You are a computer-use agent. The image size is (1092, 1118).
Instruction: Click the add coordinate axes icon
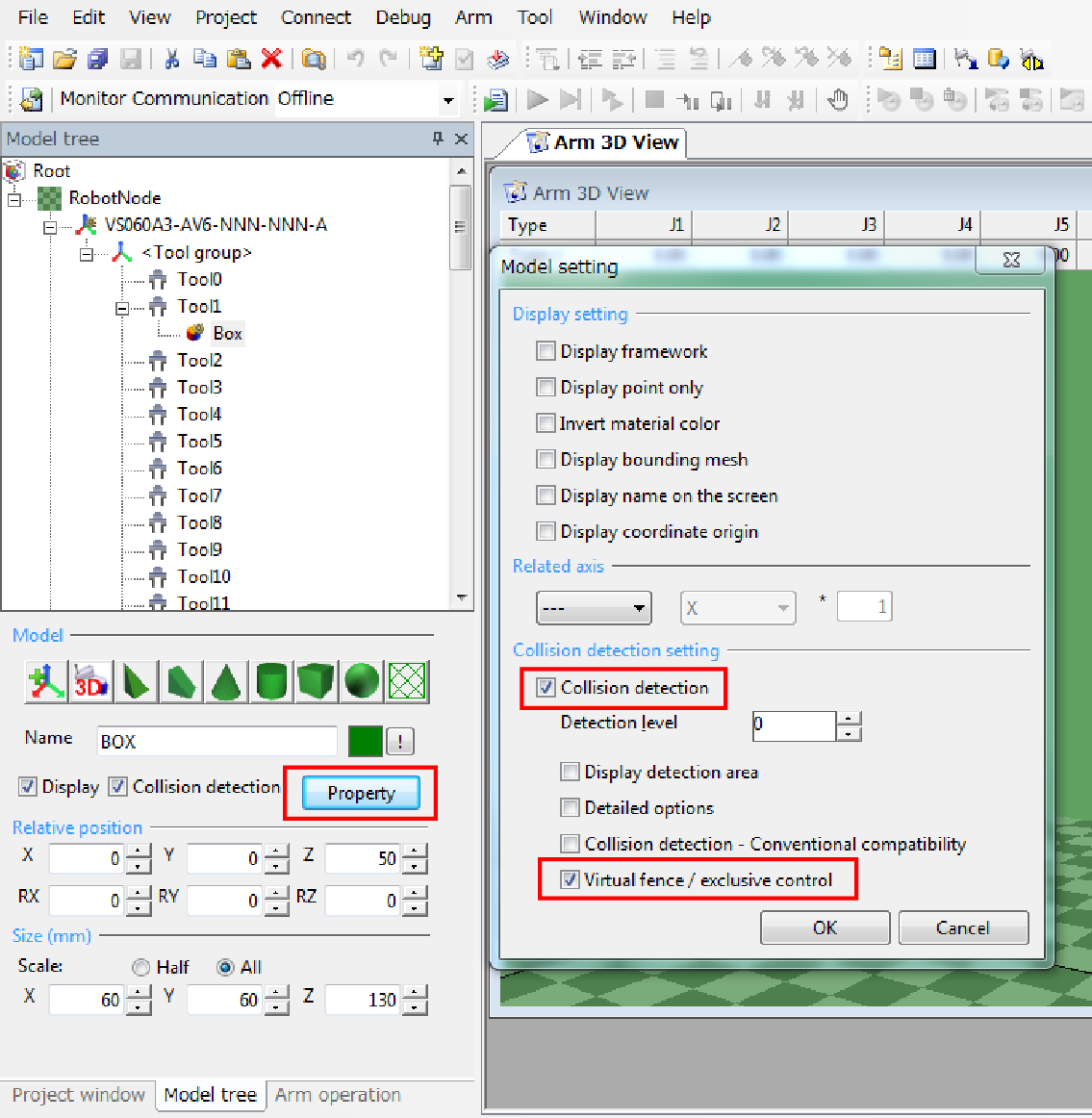(45, 682)
